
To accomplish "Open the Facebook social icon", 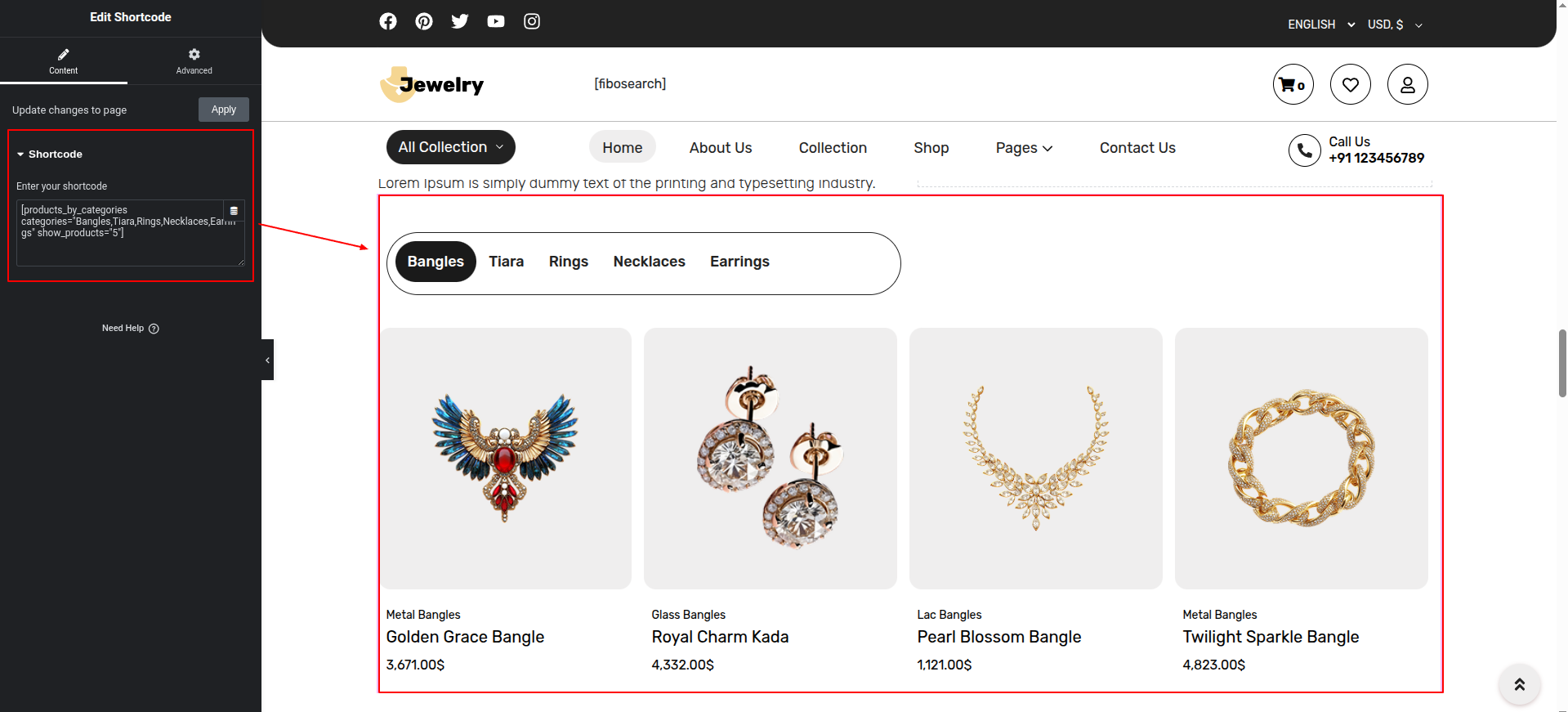I will point(388,21).
